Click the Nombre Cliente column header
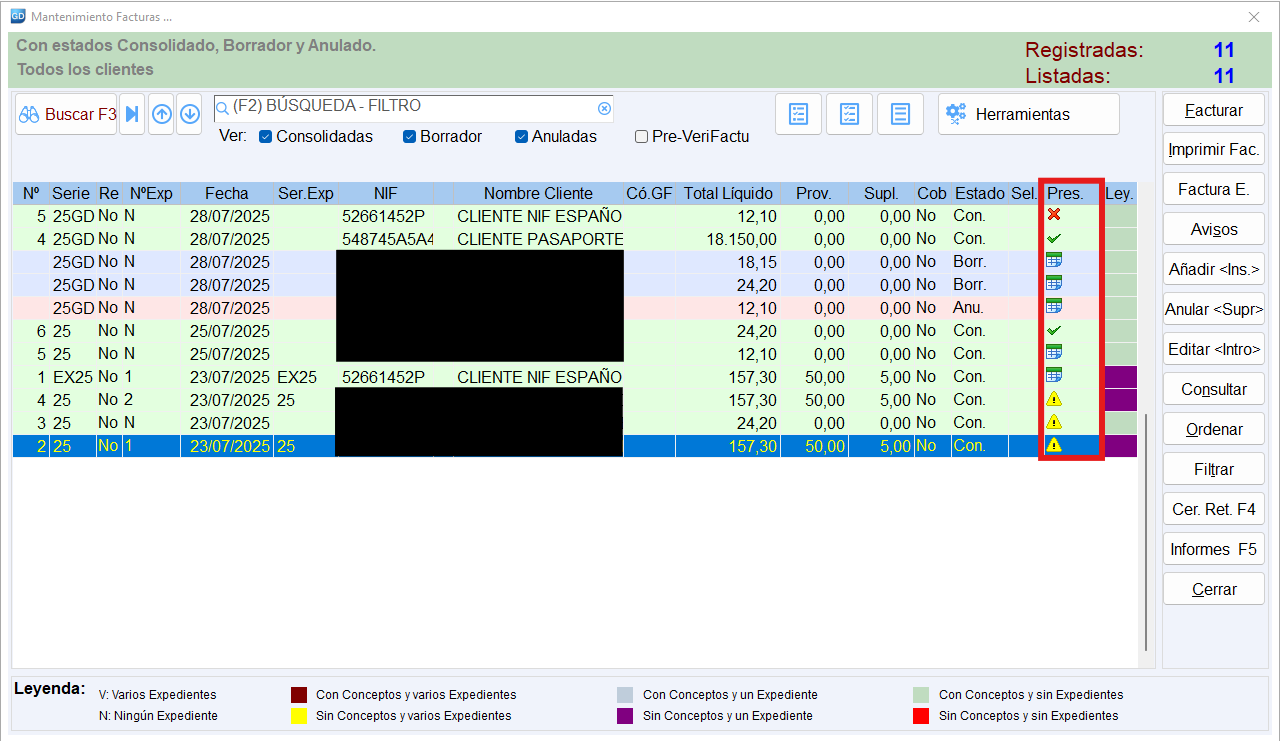The height and width of the screenshot is (741, 1280). [538, 193]
